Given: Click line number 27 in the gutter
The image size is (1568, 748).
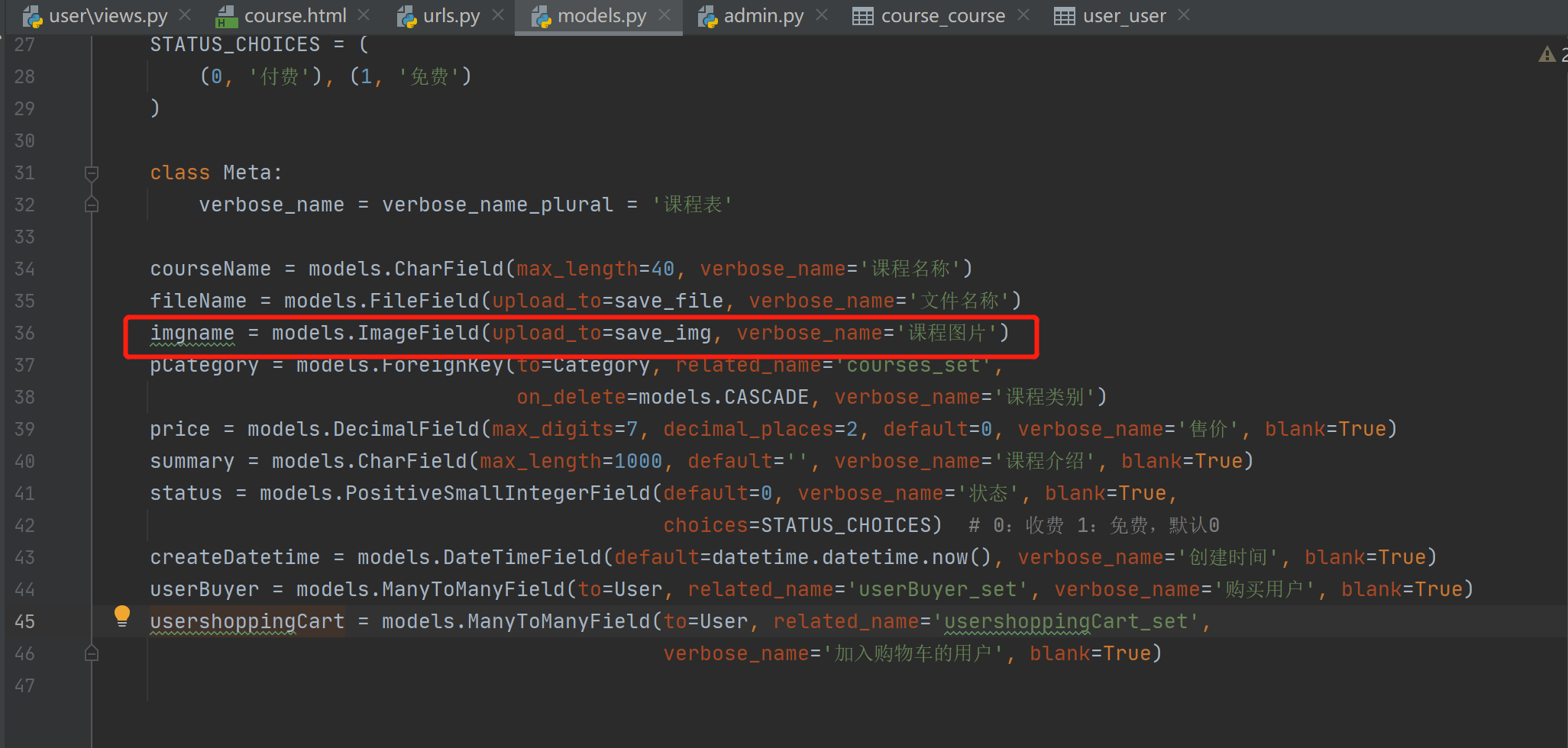Looking at the screenshot, I should (x=24, y=45).
